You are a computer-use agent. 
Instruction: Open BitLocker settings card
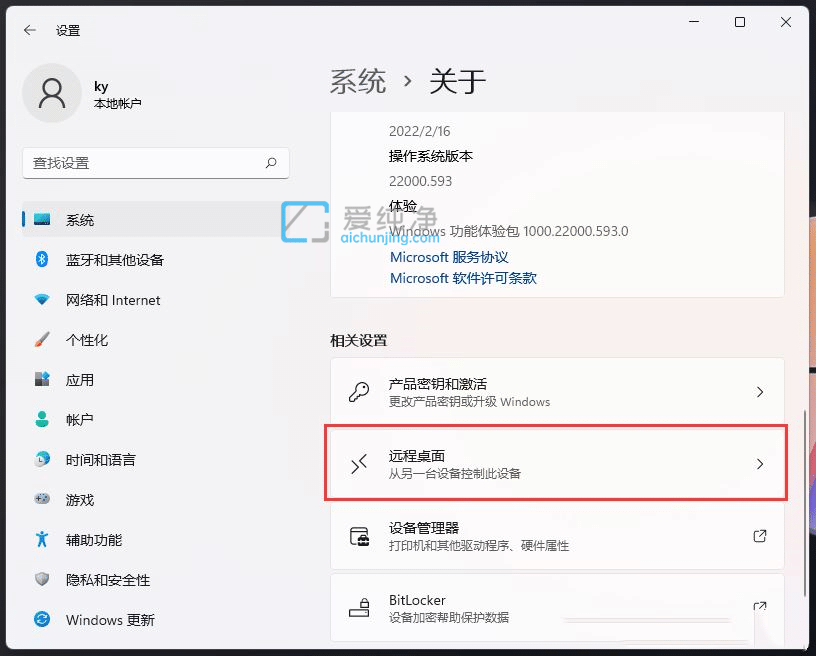click(x=557, y=608)
